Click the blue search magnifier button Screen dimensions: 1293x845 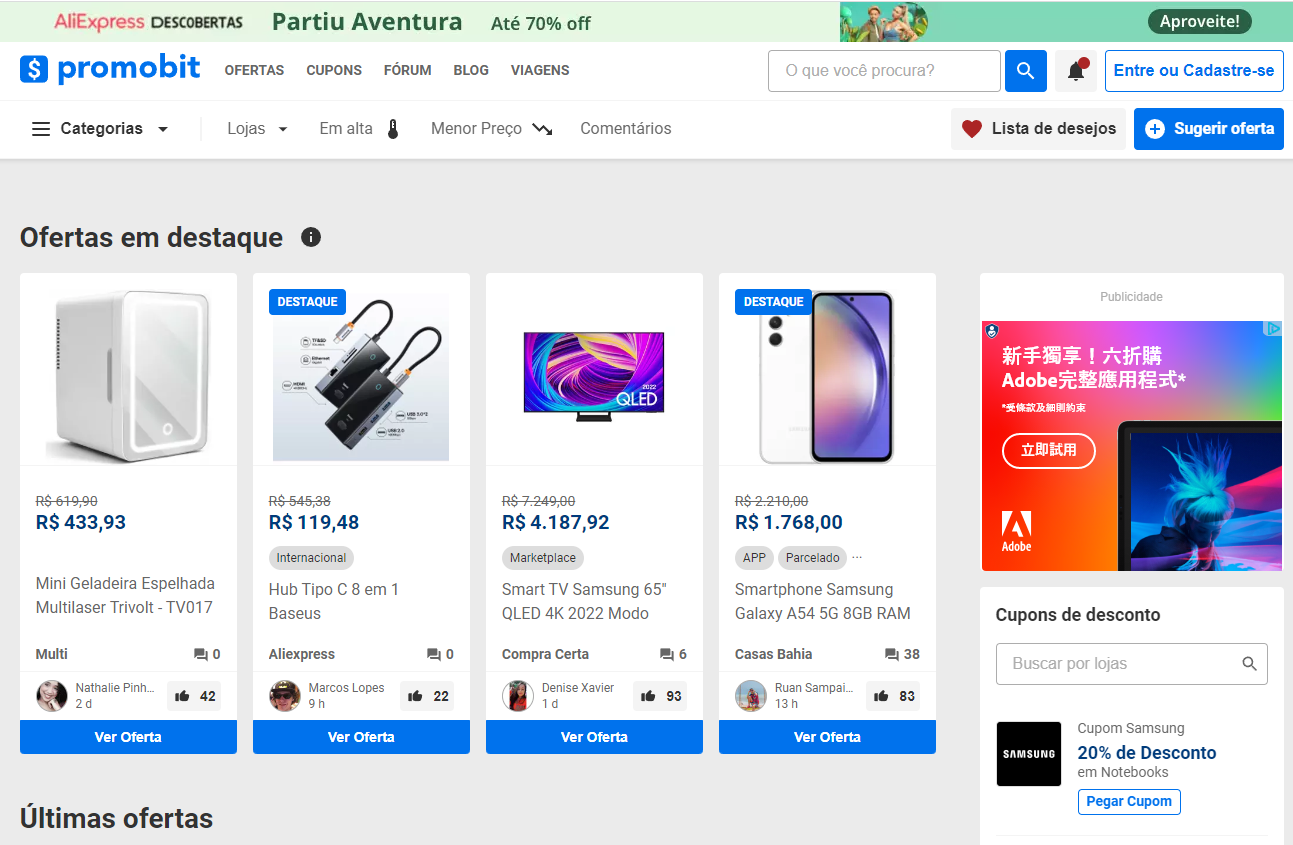pos(1025,71)
